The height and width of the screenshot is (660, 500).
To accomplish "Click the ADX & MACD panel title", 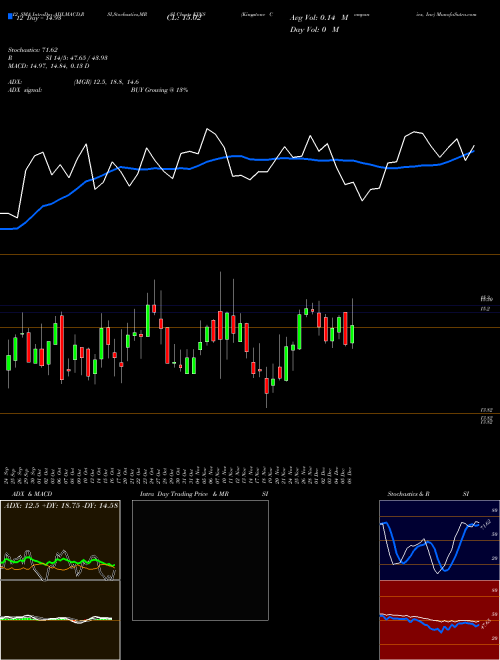I will point(32,494).
